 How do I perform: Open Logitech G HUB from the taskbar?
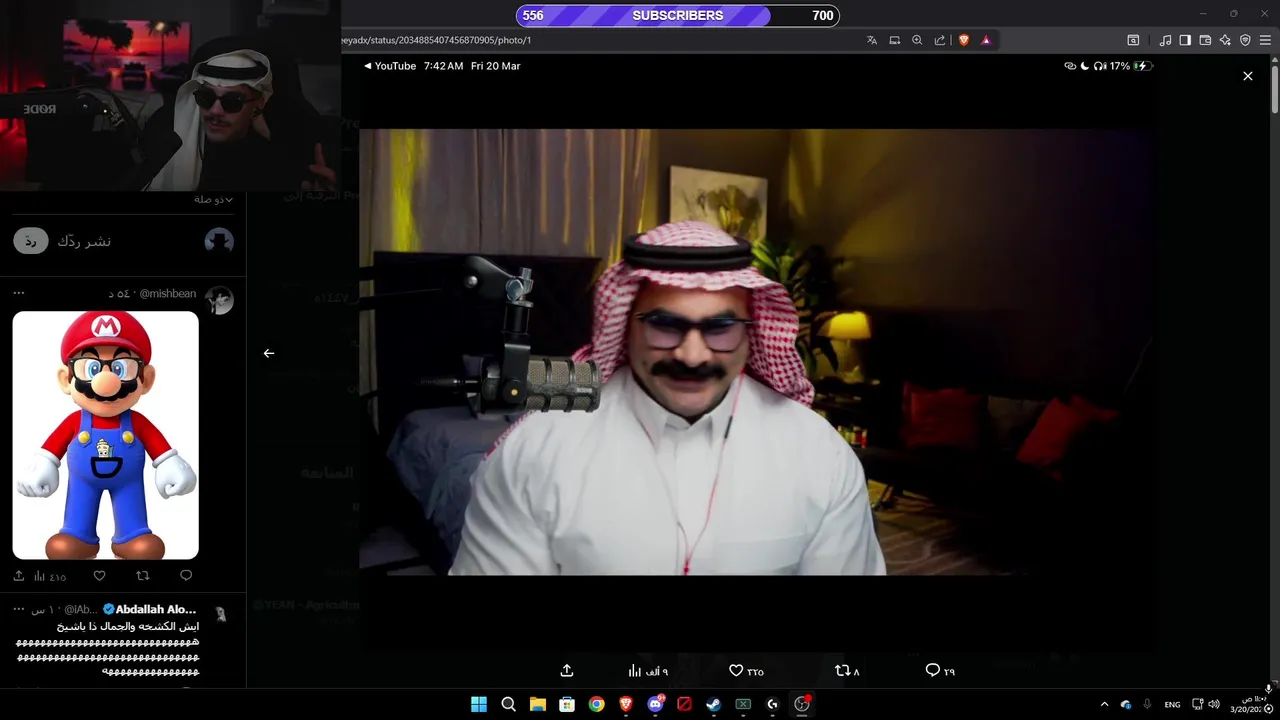click(772, 704)
